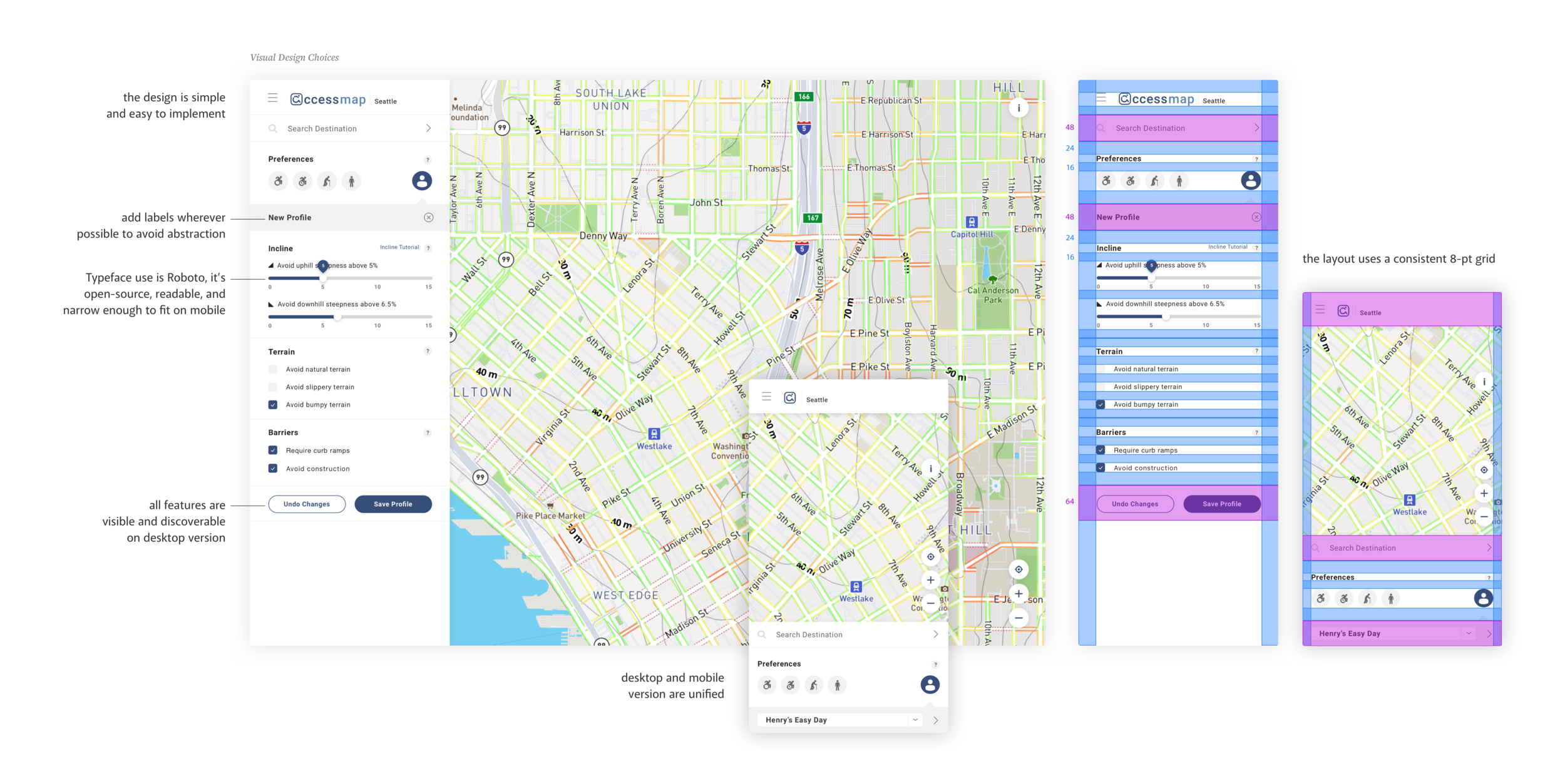The image size is (1565, 784).
Task: Check Avoid natural terrain in left desktop panel
Action: tap(273, 370)
